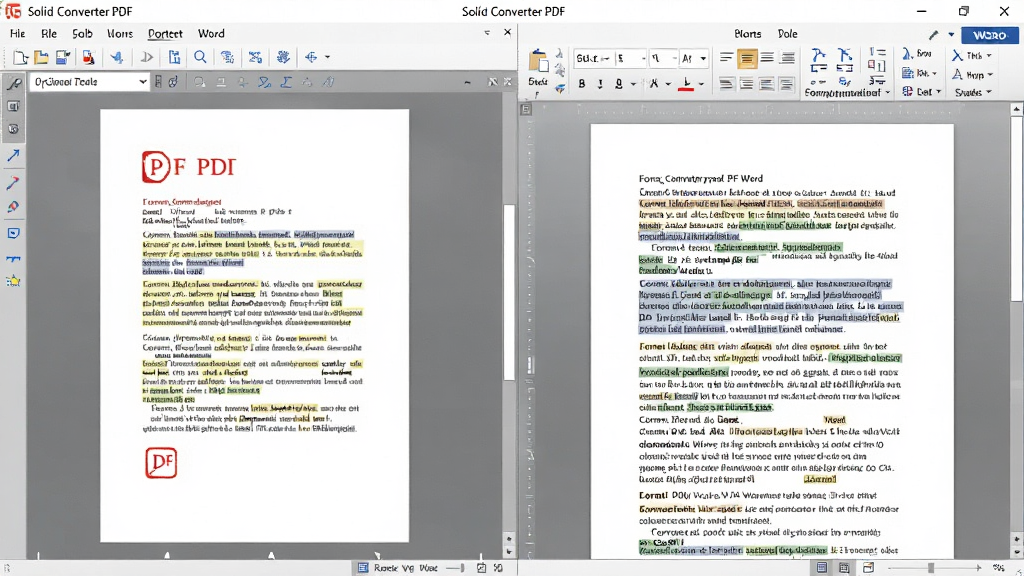Image resolution: width=1024 pixels, height=576 pixels.
Task: Open the tools combo box in left pane
Action: tap(89, 82)
